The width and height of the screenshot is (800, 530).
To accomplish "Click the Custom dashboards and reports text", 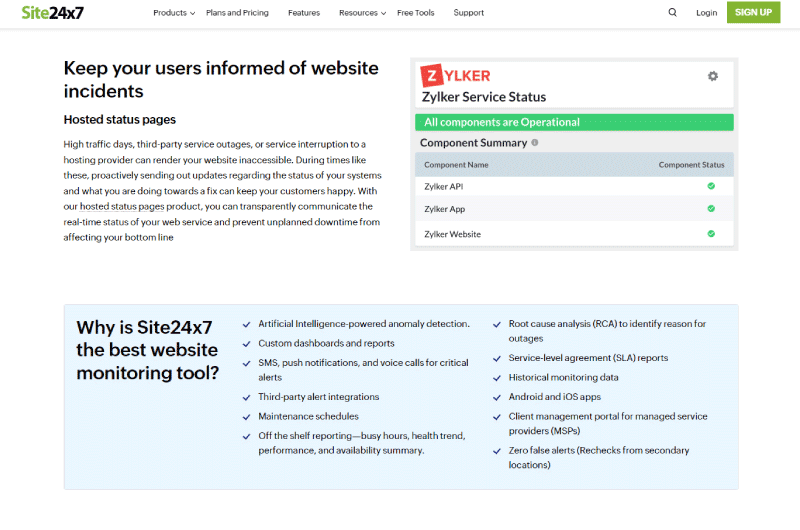I will pos(326,343).
